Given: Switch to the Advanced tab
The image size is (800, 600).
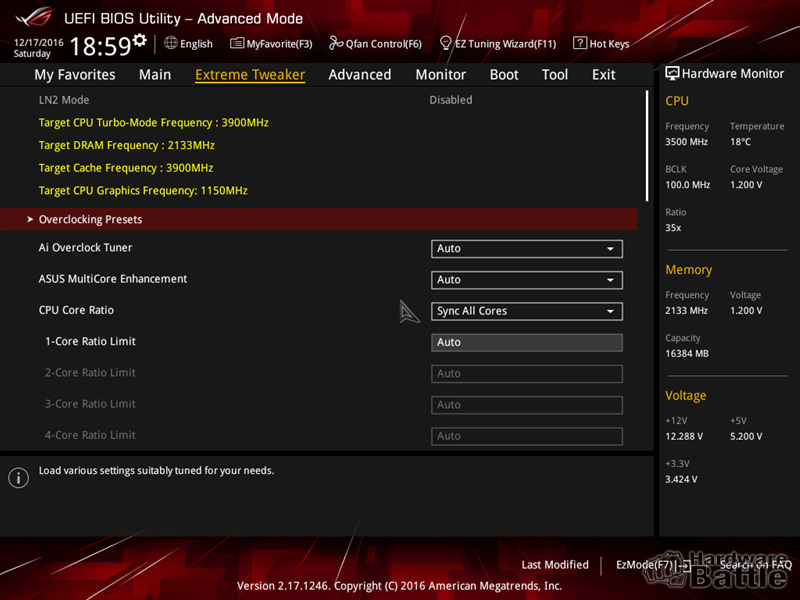Looking at the screenshot, I should [360, 74].
